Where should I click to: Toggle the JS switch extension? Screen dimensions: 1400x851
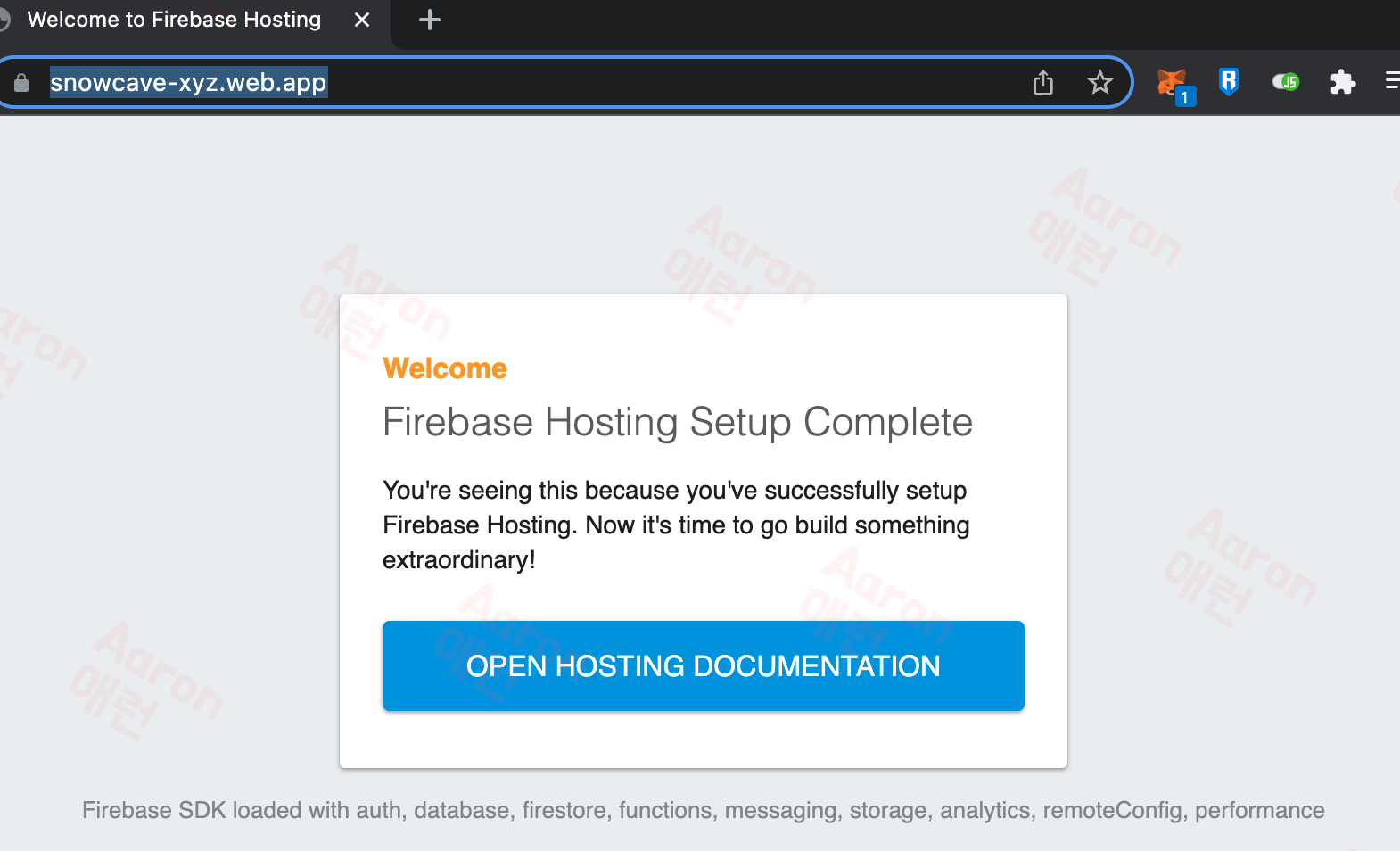click(x=1285, y=82)
